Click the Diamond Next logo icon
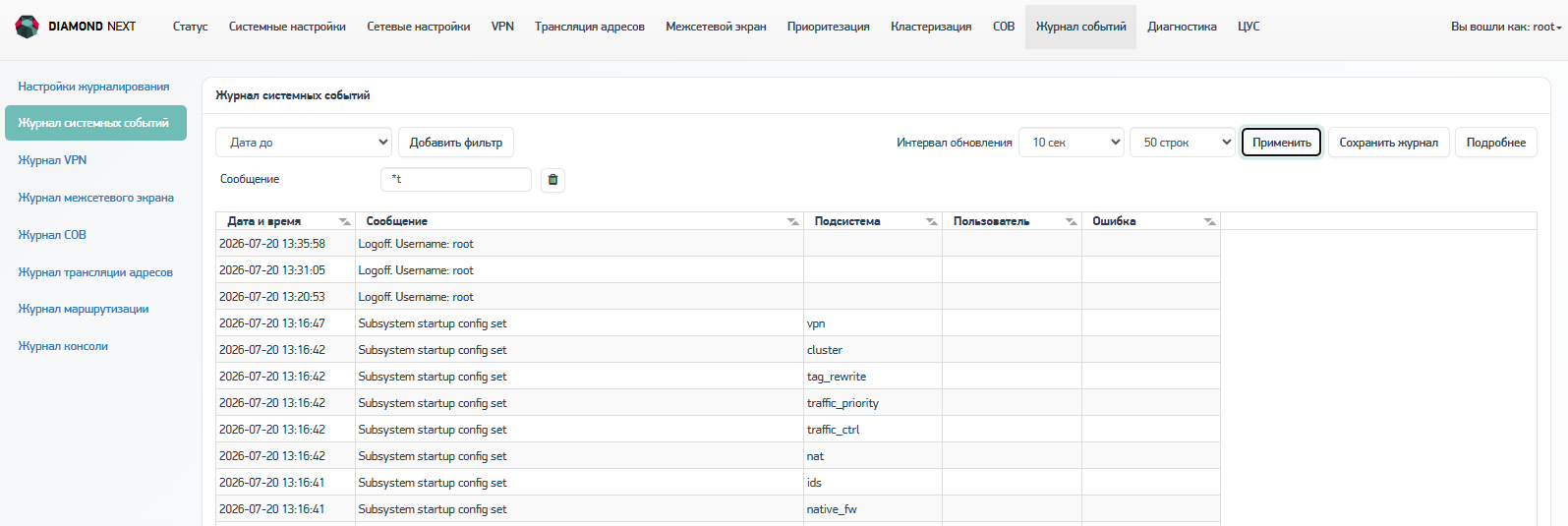 click(x=28, y=27)
